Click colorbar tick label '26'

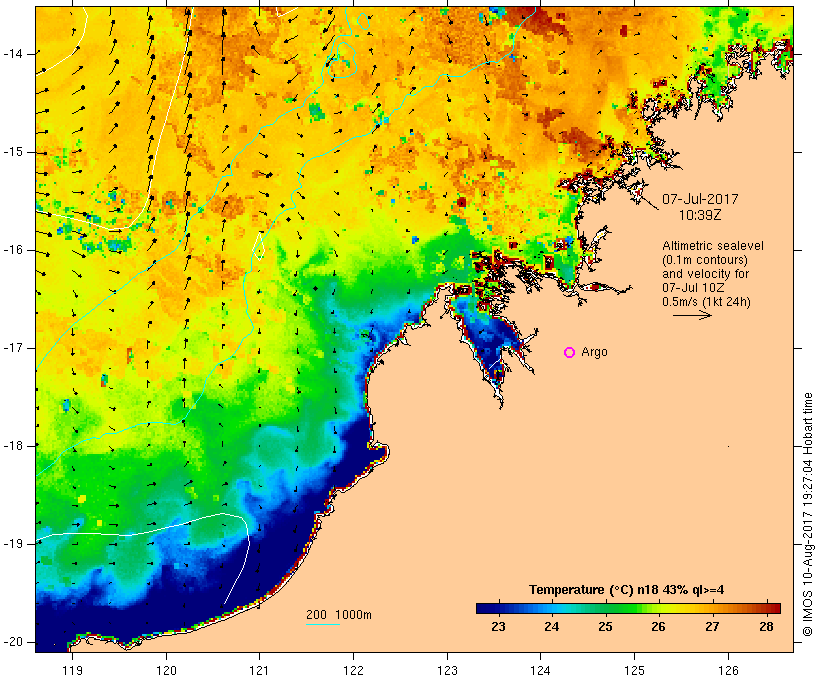(x=658, y=626)
